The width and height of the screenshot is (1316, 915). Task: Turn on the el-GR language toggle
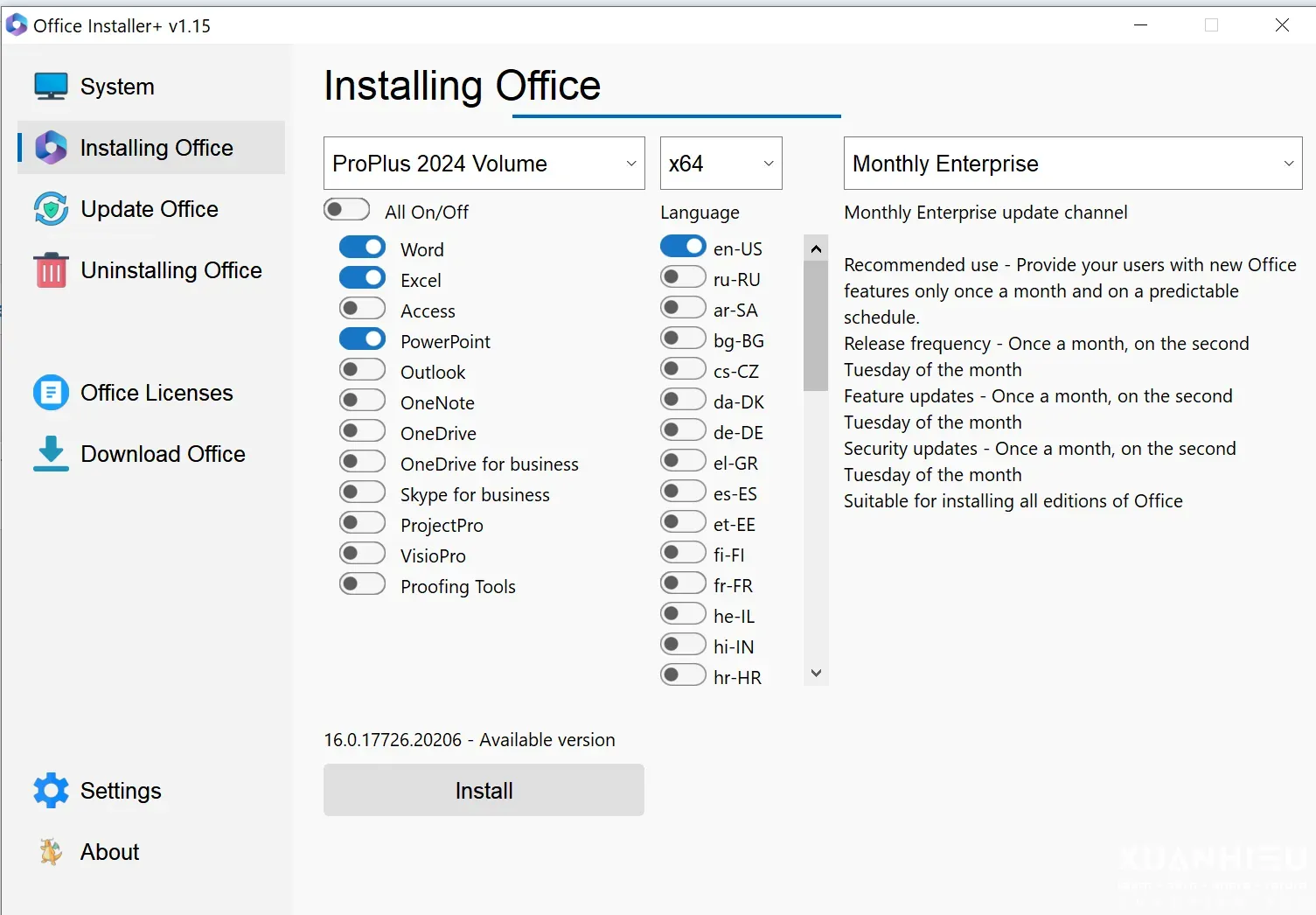coord(683,461)
